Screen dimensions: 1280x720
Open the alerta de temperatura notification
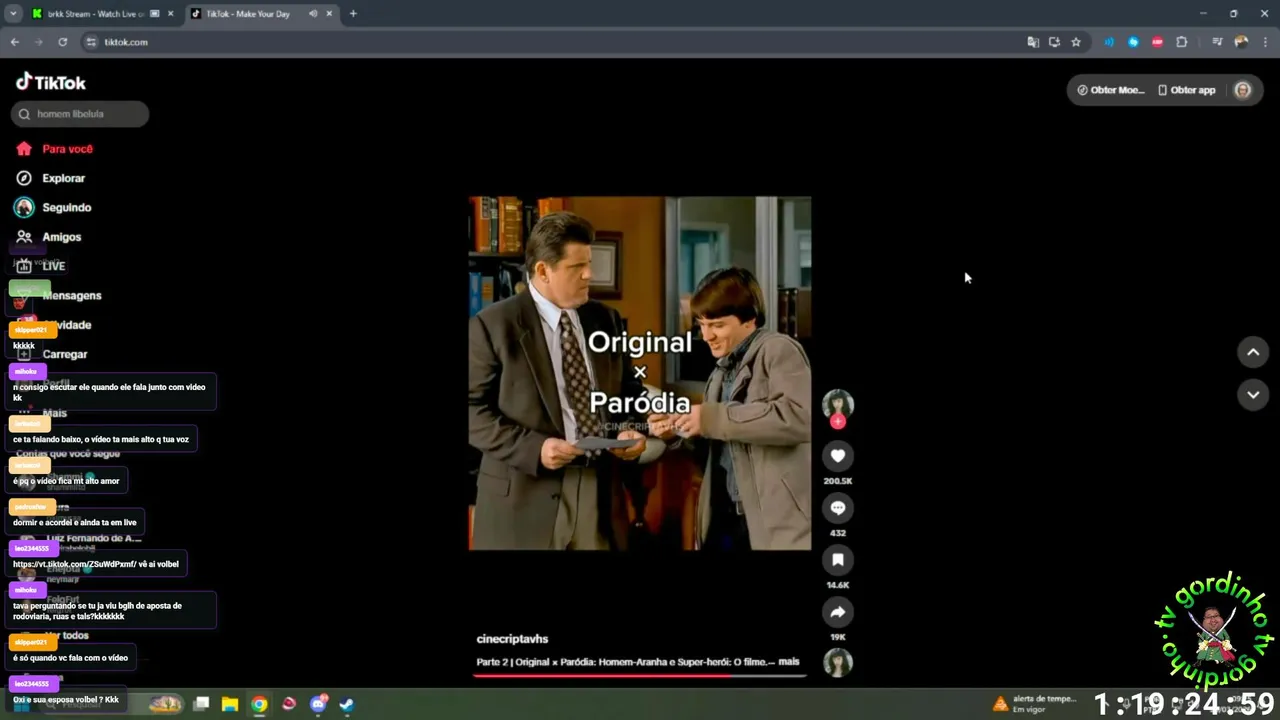(1035, 703)
